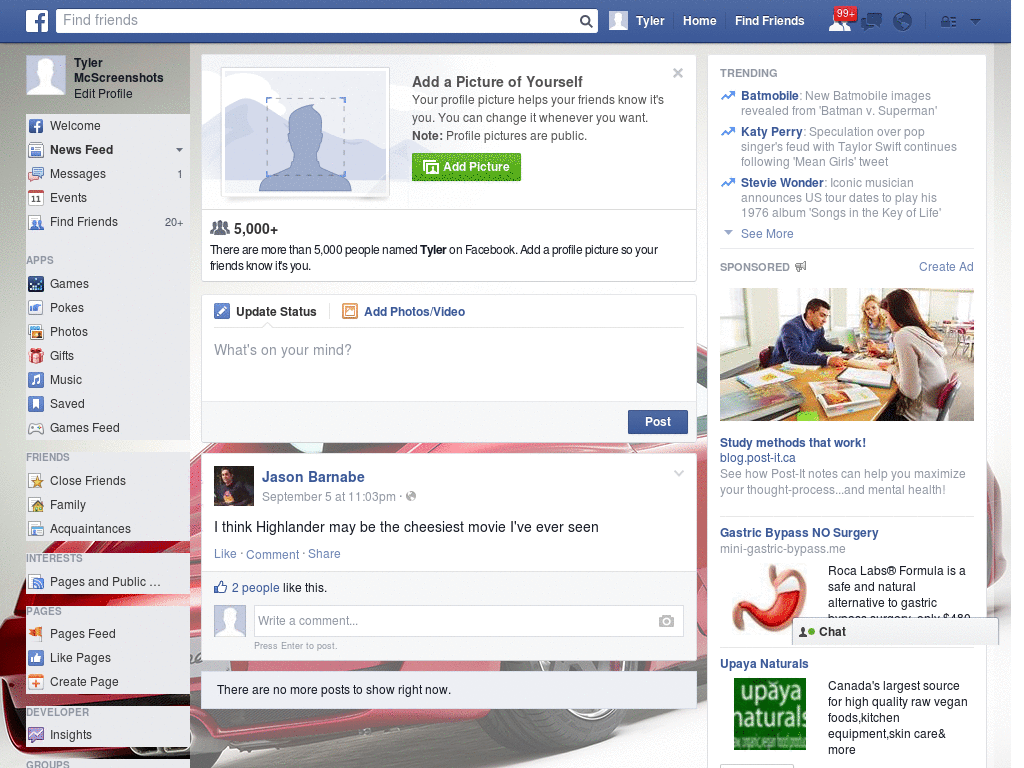Open Tyler profile in top bar
Viewport: 1024px width, 768px height.
point(637,21)
